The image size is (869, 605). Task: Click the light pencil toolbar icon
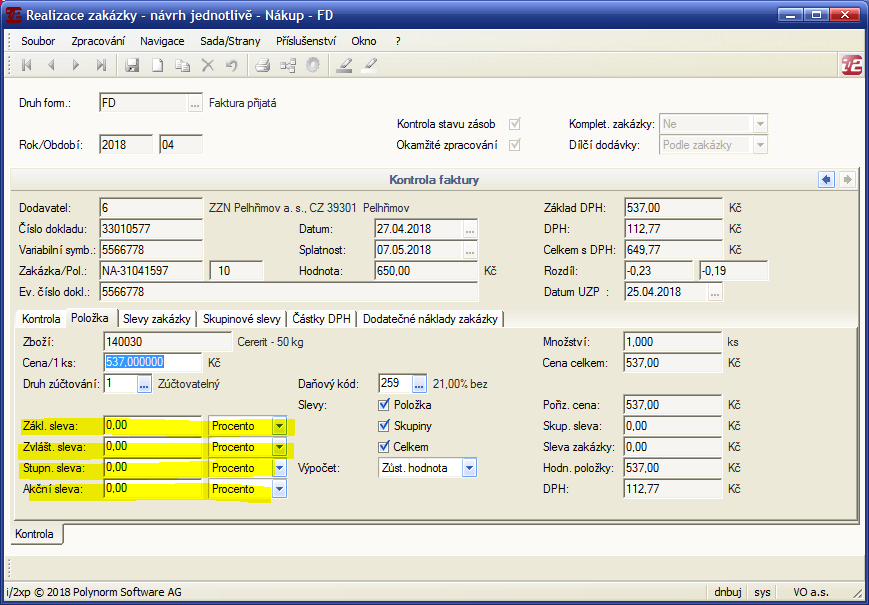tap(369, 65)
